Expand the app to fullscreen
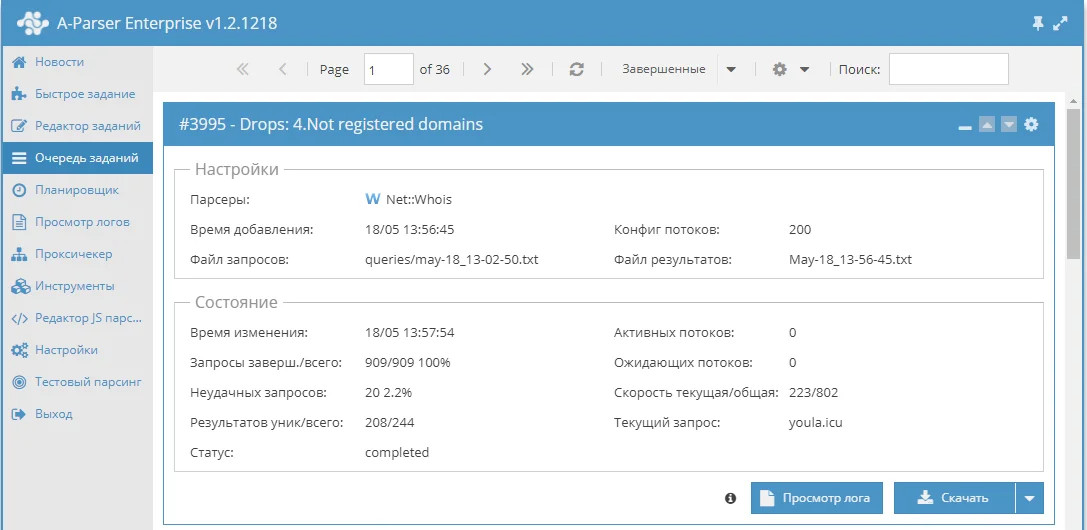 tap(1061, 22)
